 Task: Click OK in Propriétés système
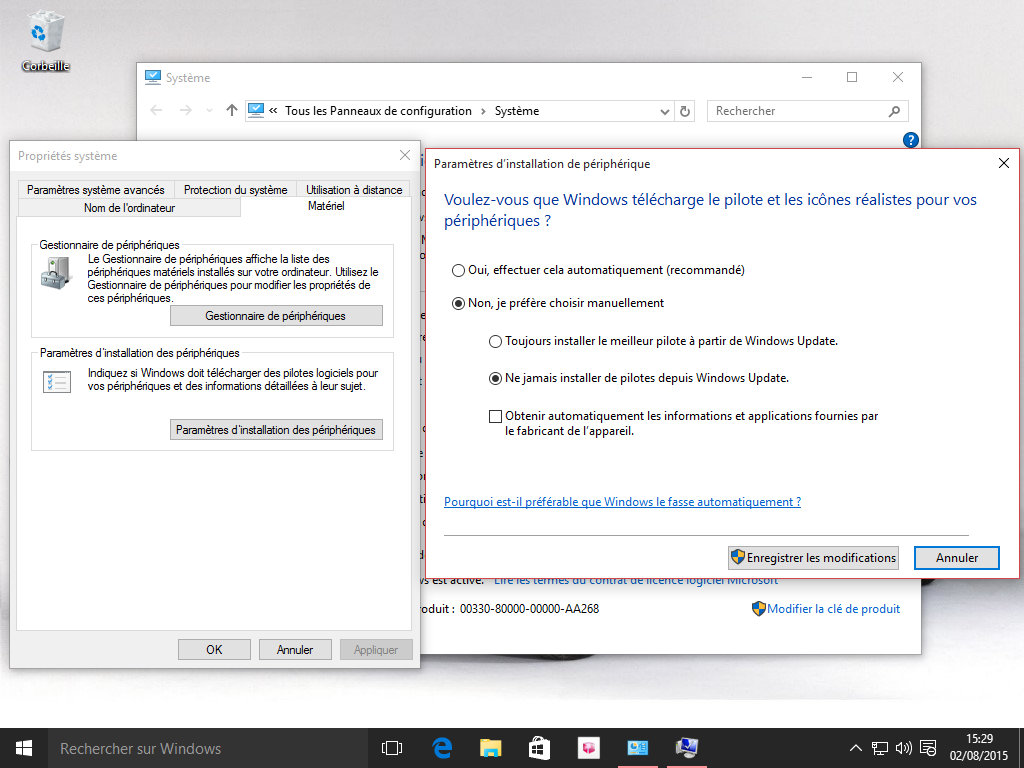coord(214,650)
